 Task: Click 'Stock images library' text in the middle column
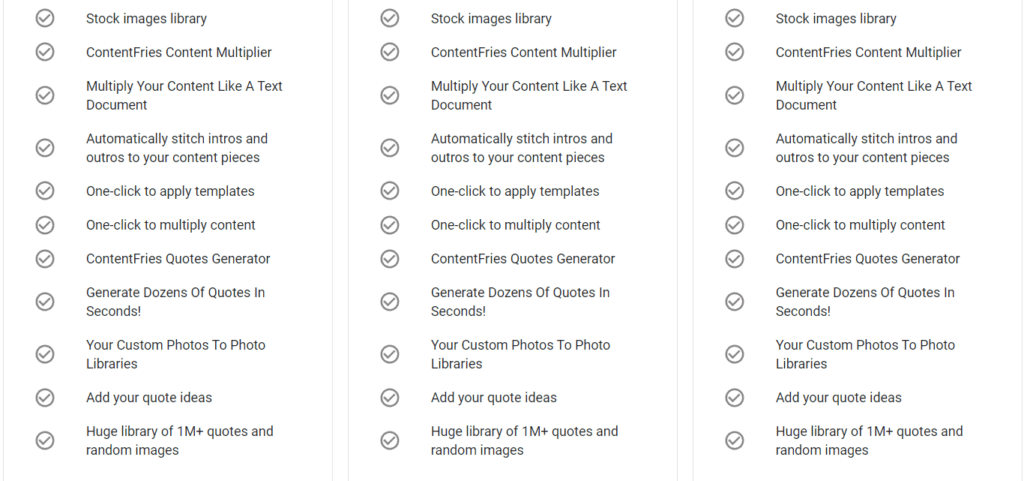pos(491,19)
